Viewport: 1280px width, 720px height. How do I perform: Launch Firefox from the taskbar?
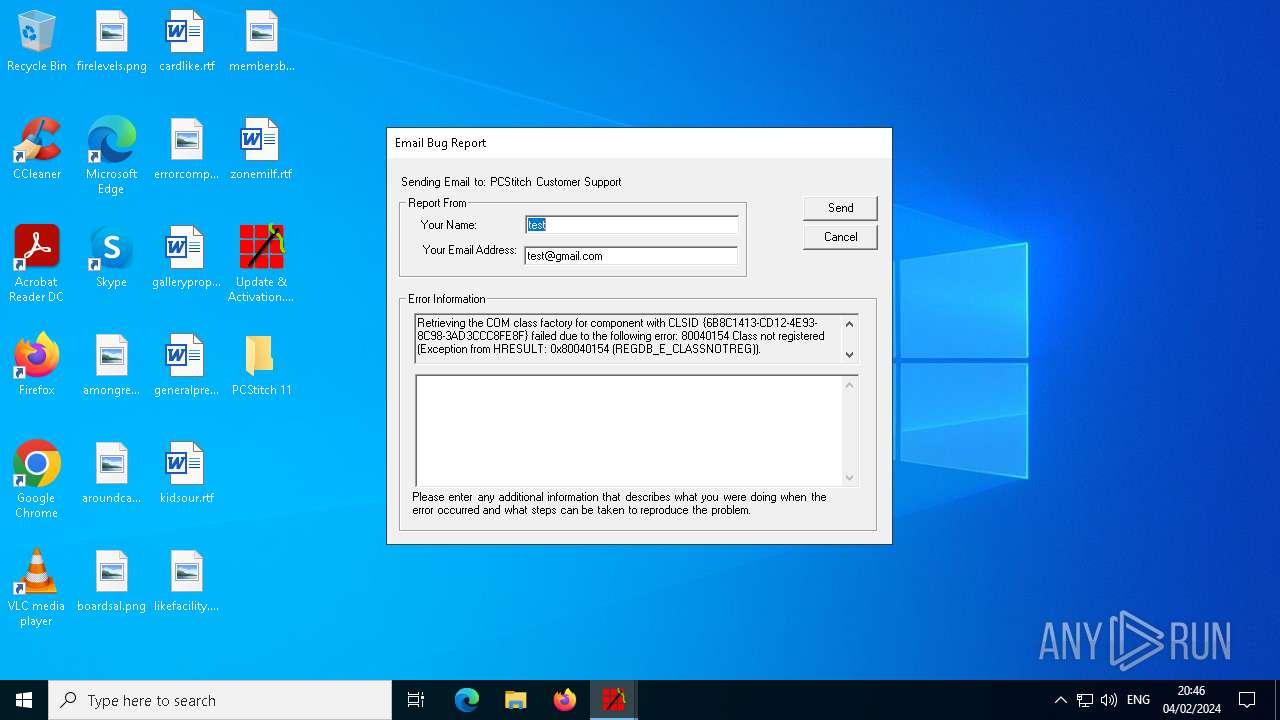pos(565,700)
